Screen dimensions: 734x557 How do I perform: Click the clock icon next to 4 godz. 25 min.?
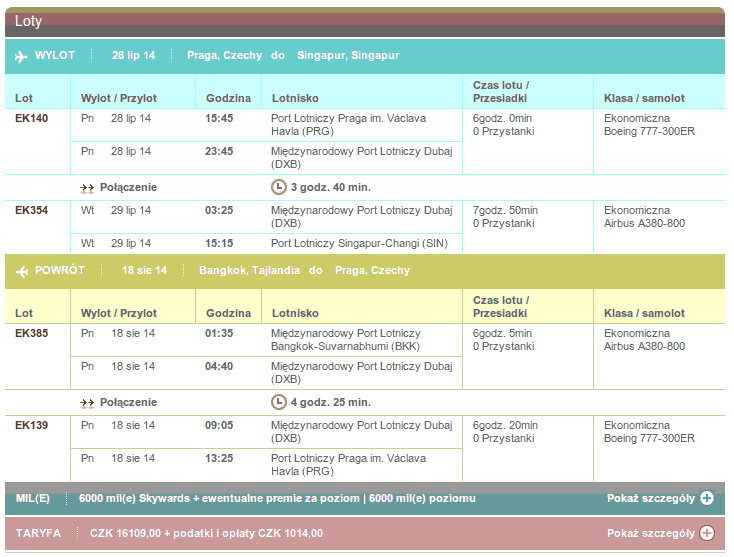click(x=279, y=402)
